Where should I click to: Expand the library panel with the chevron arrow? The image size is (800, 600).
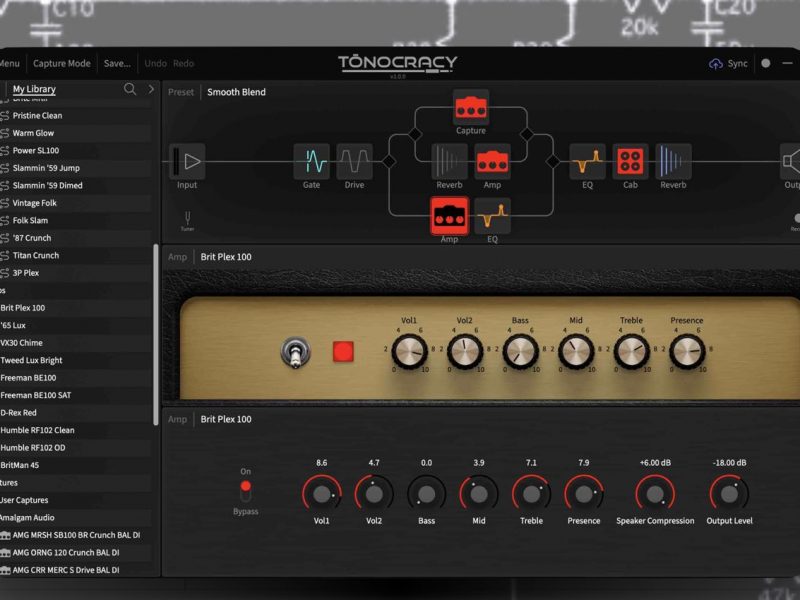(151, 89)
